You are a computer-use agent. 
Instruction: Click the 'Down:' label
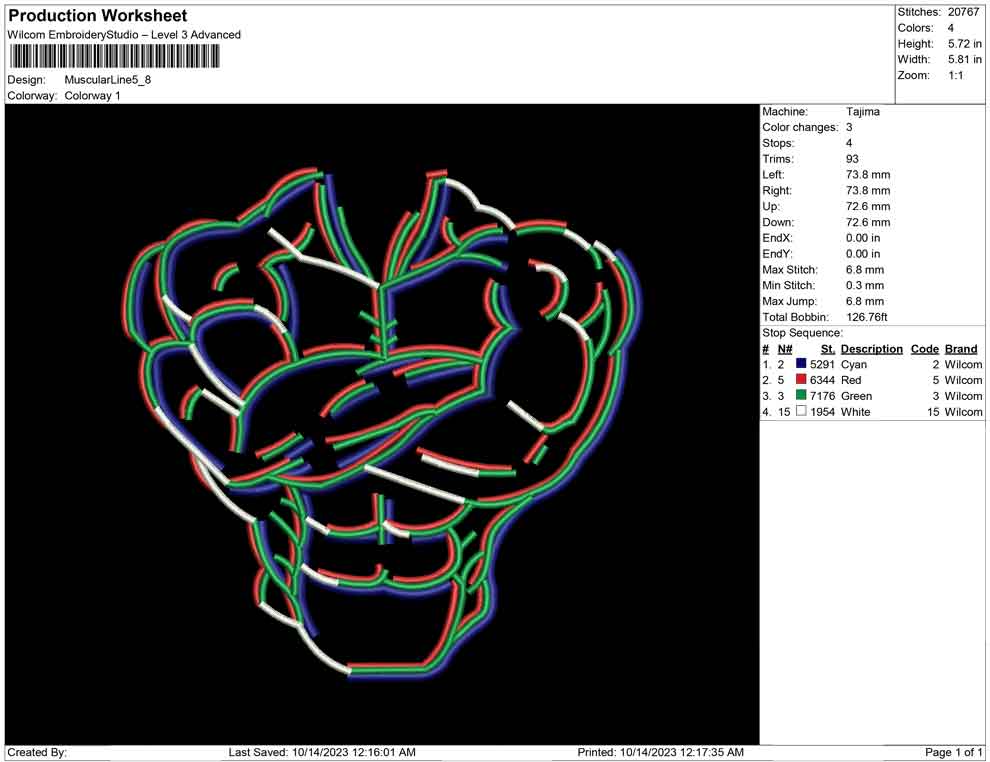point(778,222)
